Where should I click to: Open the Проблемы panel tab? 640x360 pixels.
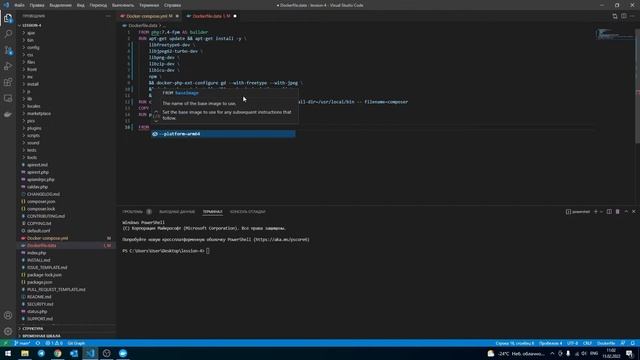pyautogui.click(x=132, y=211)
